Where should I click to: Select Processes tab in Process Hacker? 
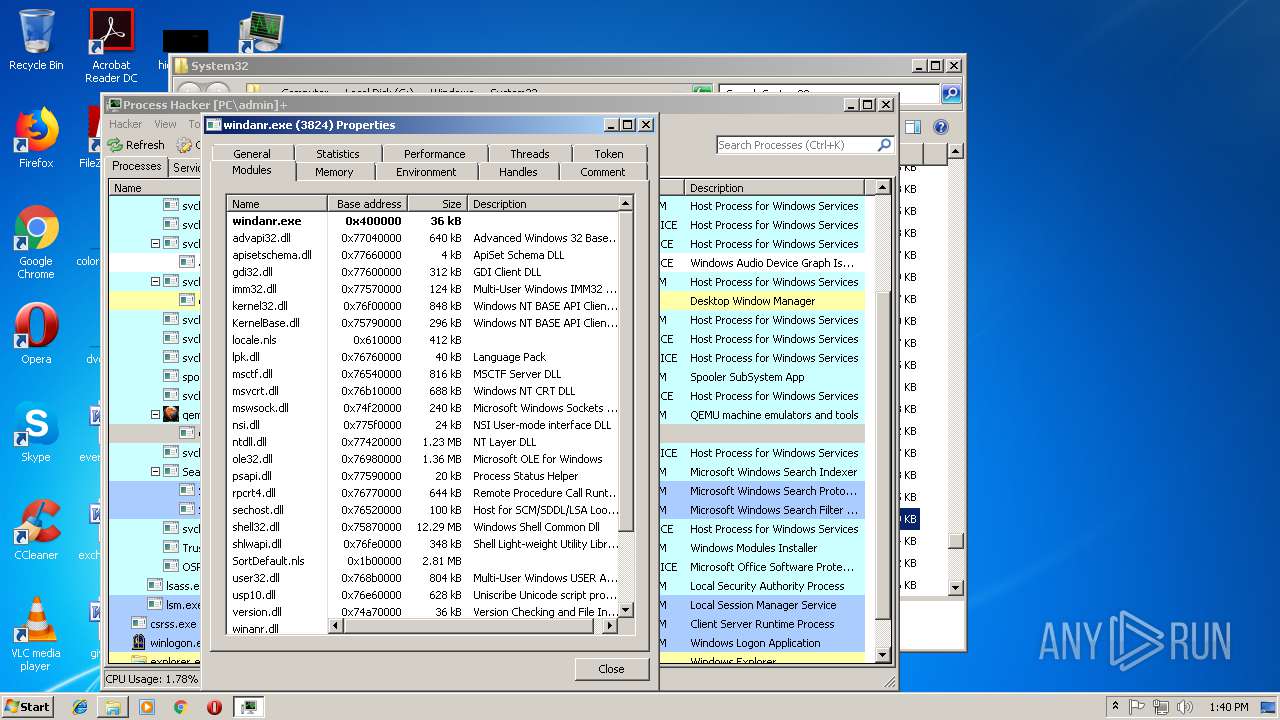(x=137, y=167)
